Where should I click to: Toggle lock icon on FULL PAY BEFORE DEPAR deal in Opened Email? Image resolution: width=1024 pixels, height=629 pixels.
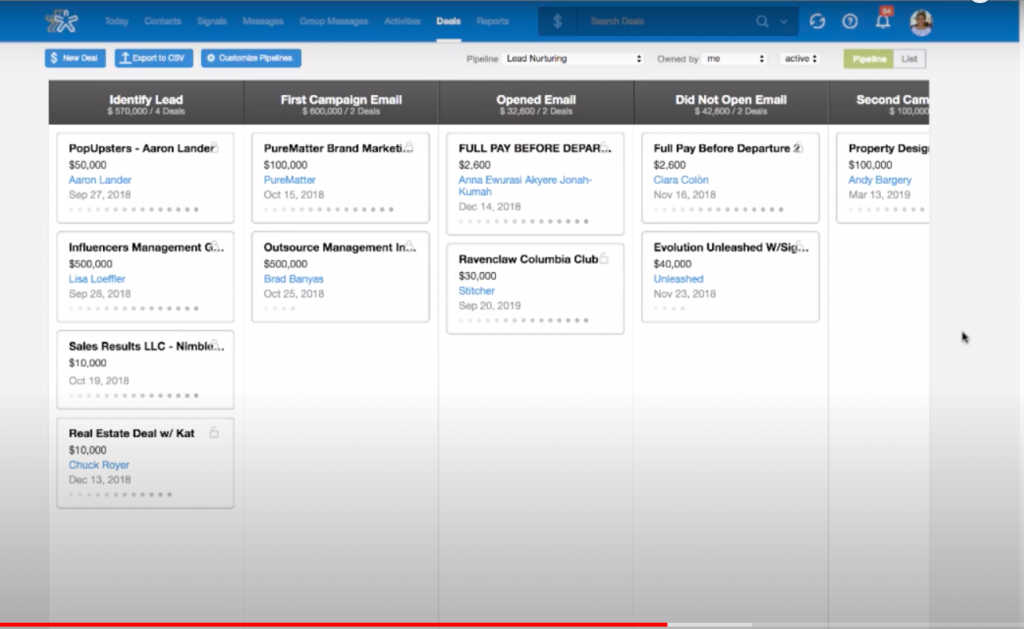pyautogui.click(x=604, y=147)
